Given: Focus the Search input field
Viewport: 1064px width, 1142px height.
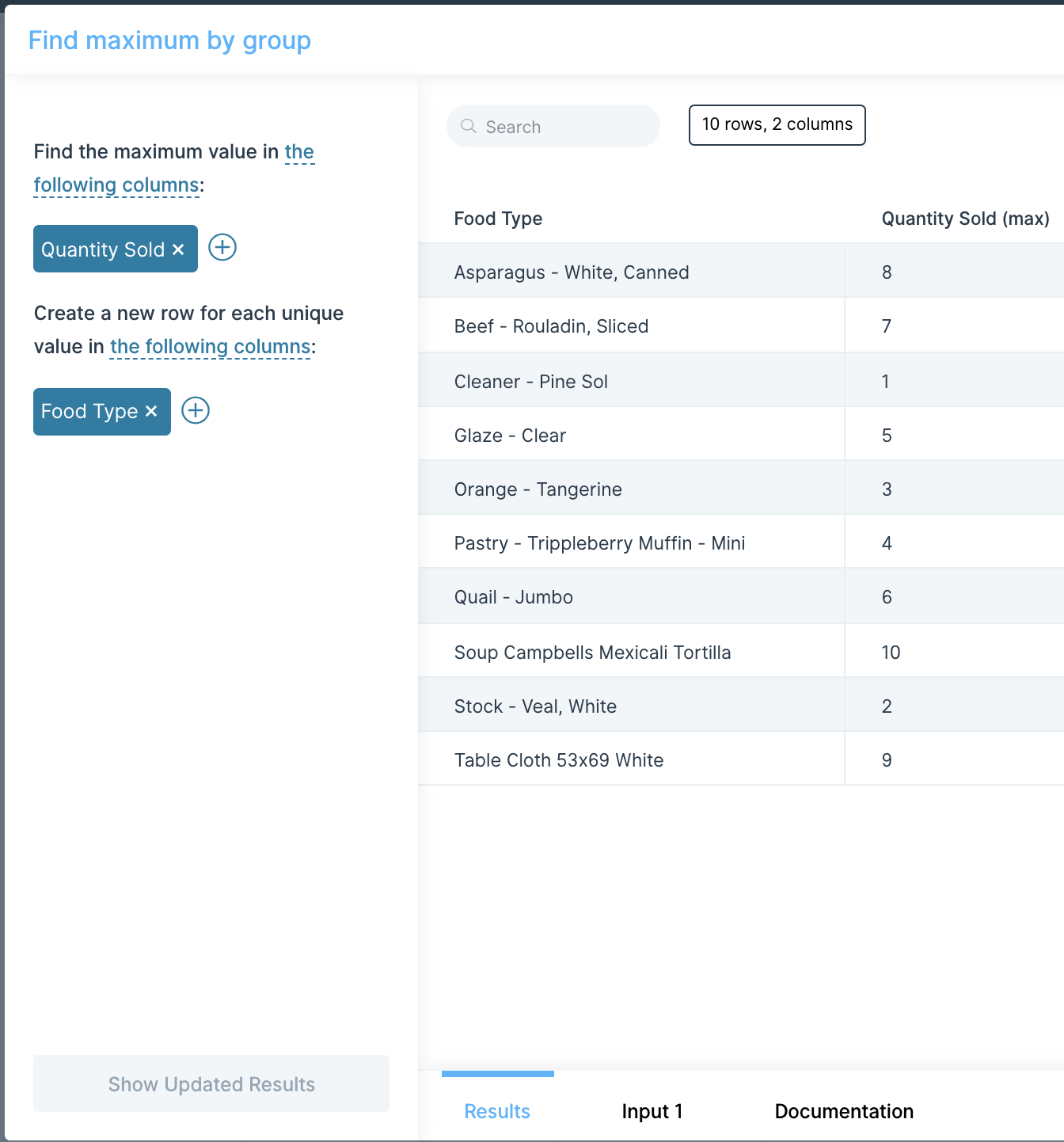Looking at the screenshot, I should 553,126.
